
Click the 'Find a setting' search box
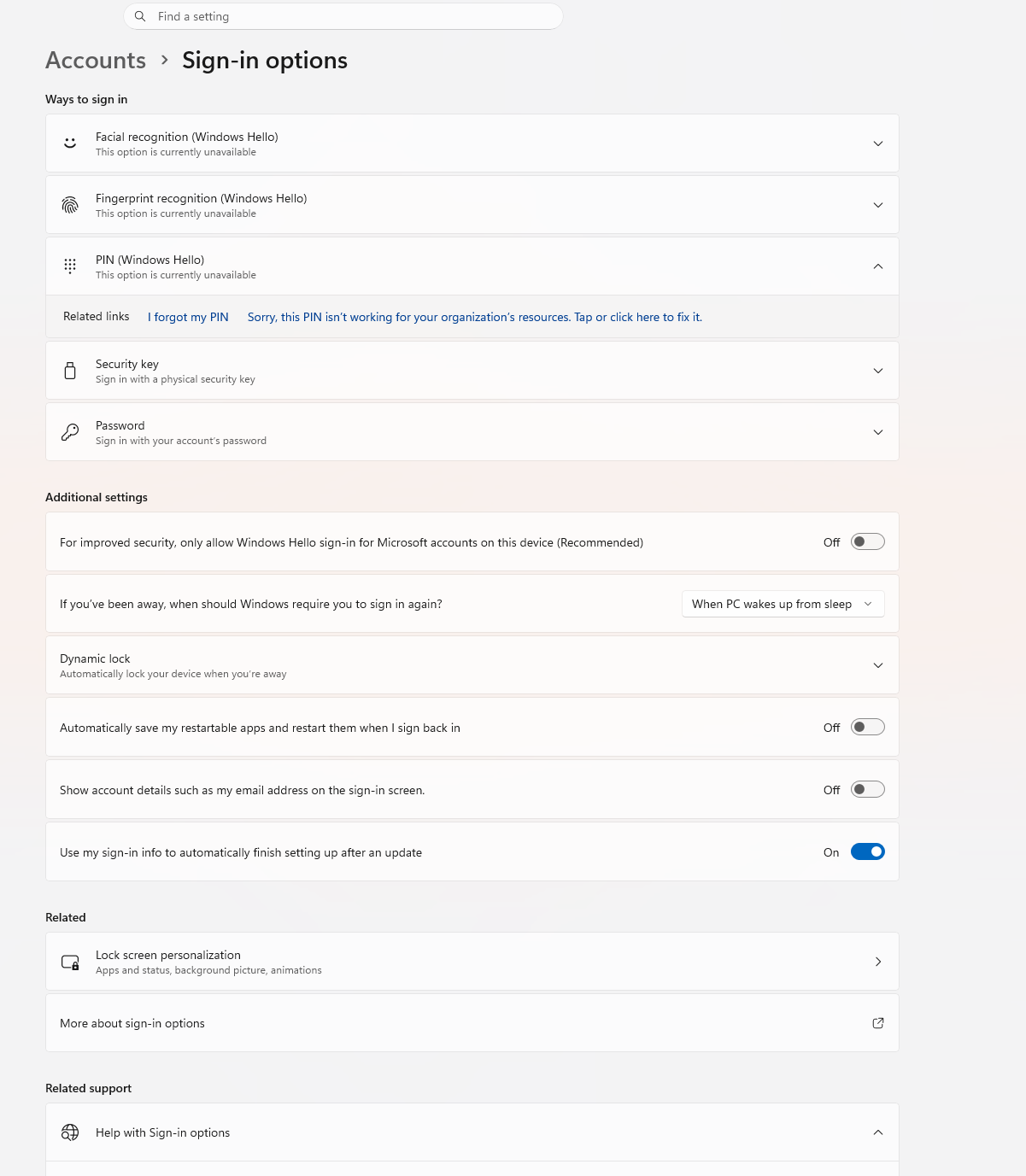click(343, 16)
